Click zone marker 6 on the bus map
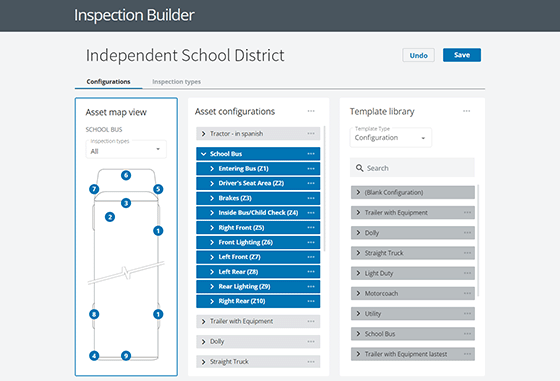The height and width of the screenshot is (381, 560). coord(126,175)
